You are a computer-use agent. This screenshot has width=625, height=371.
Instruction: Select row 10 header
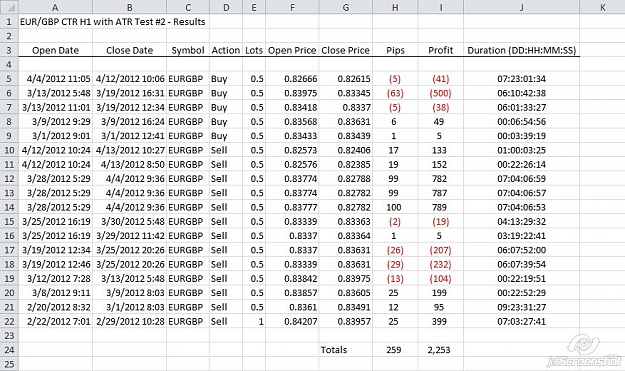coord(9,150)
